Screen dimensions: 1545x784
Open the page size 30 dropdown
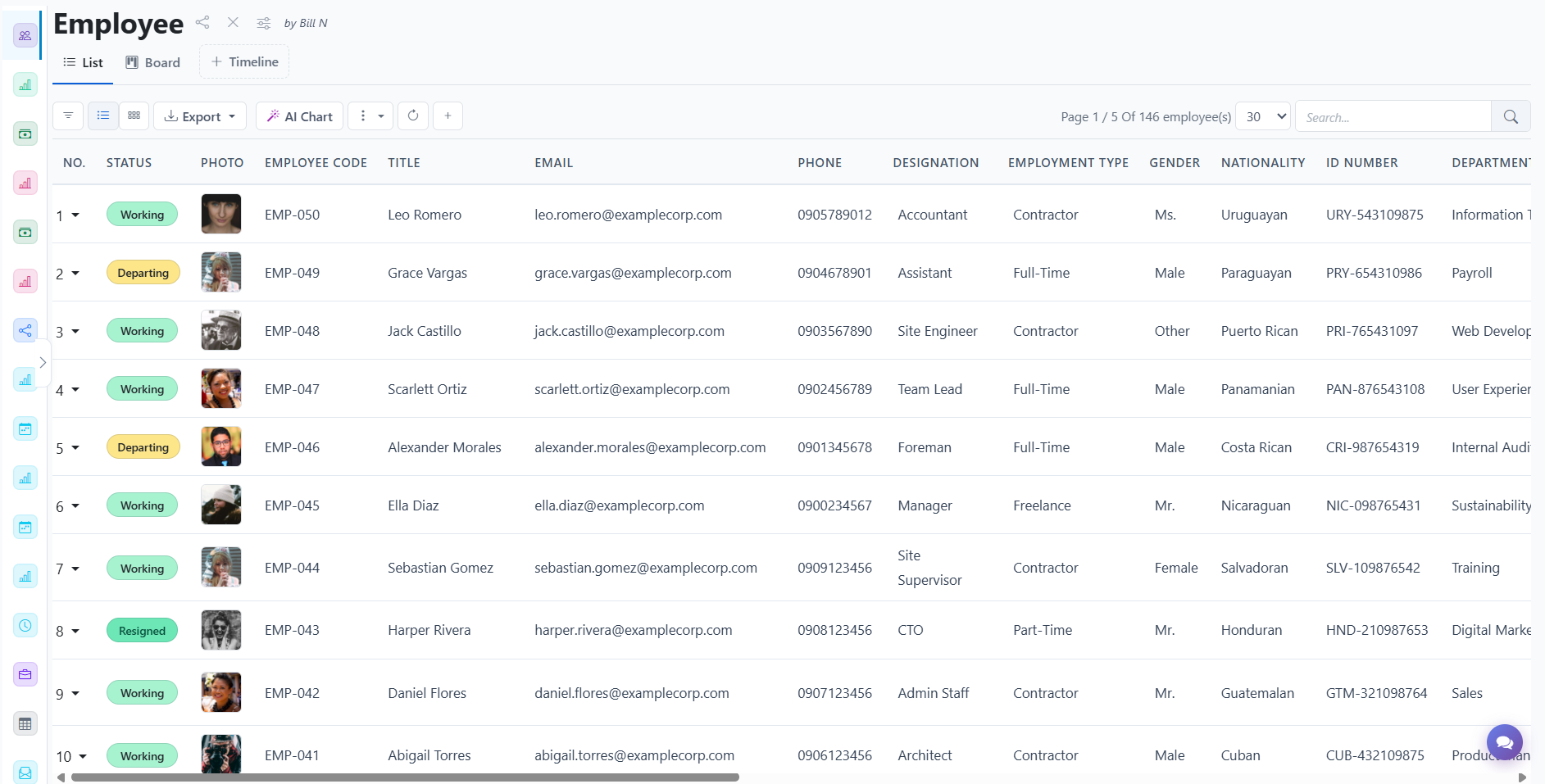coord(1263,116)
